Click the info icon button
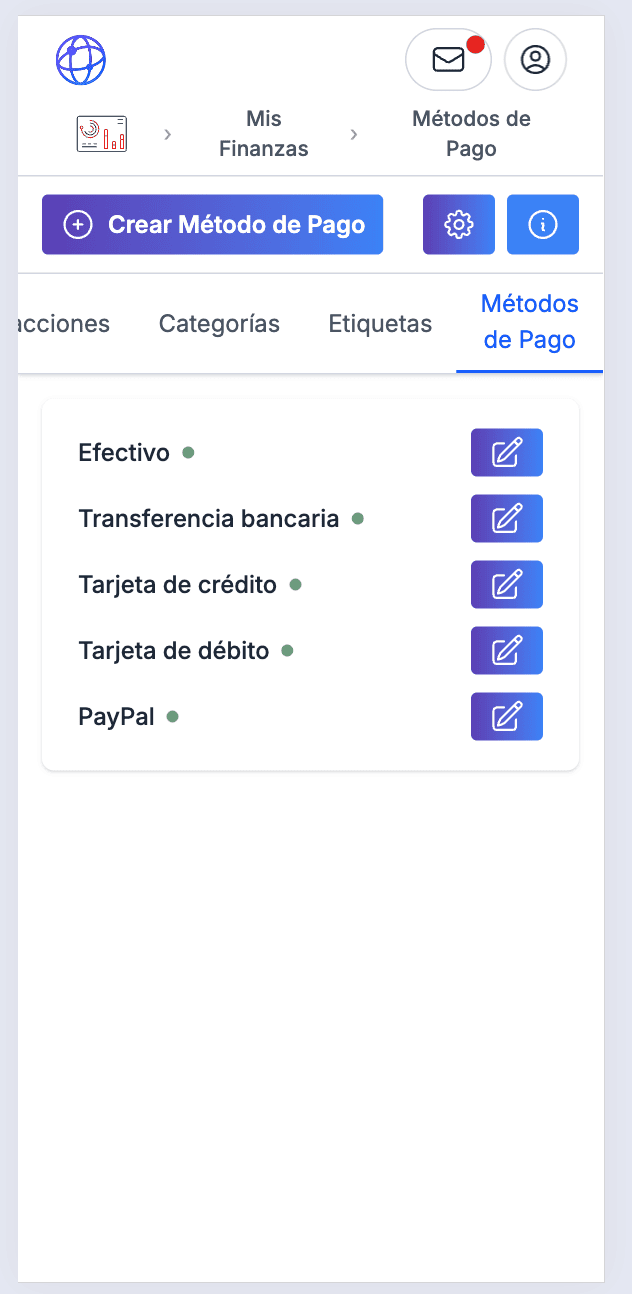This screenshot has height=1294, width=632. (543, 224)
